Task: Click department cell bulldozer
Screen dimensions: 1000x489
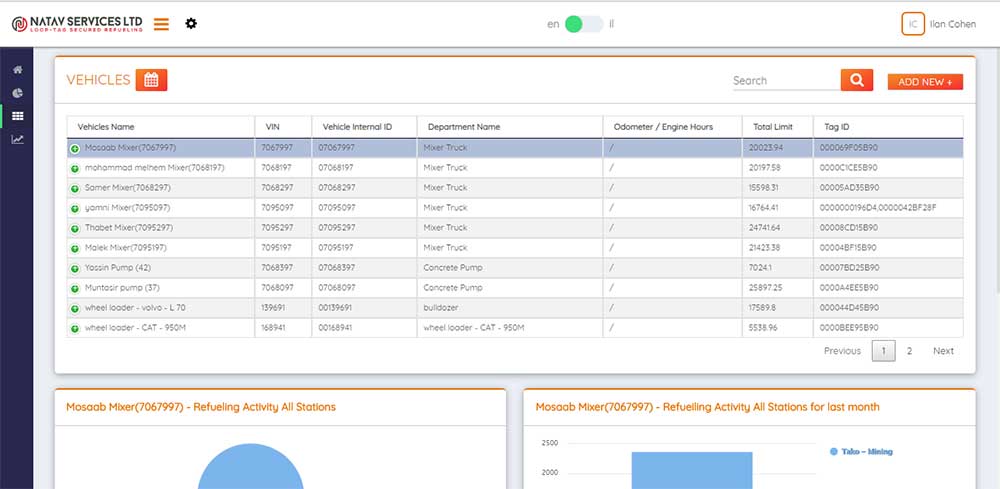Action: 510,308
